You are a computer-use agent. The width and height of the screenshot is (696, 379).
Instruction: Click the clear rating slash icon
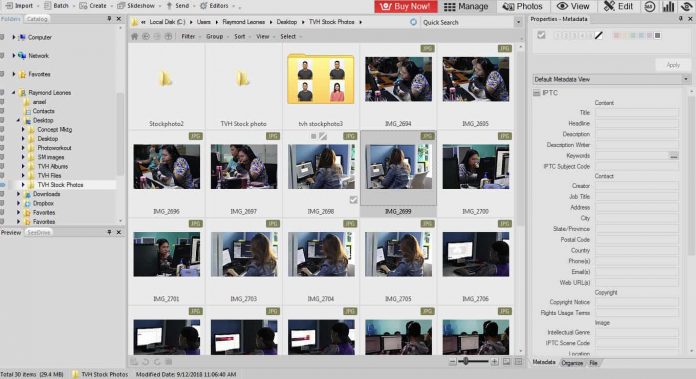tap(599, 36)
